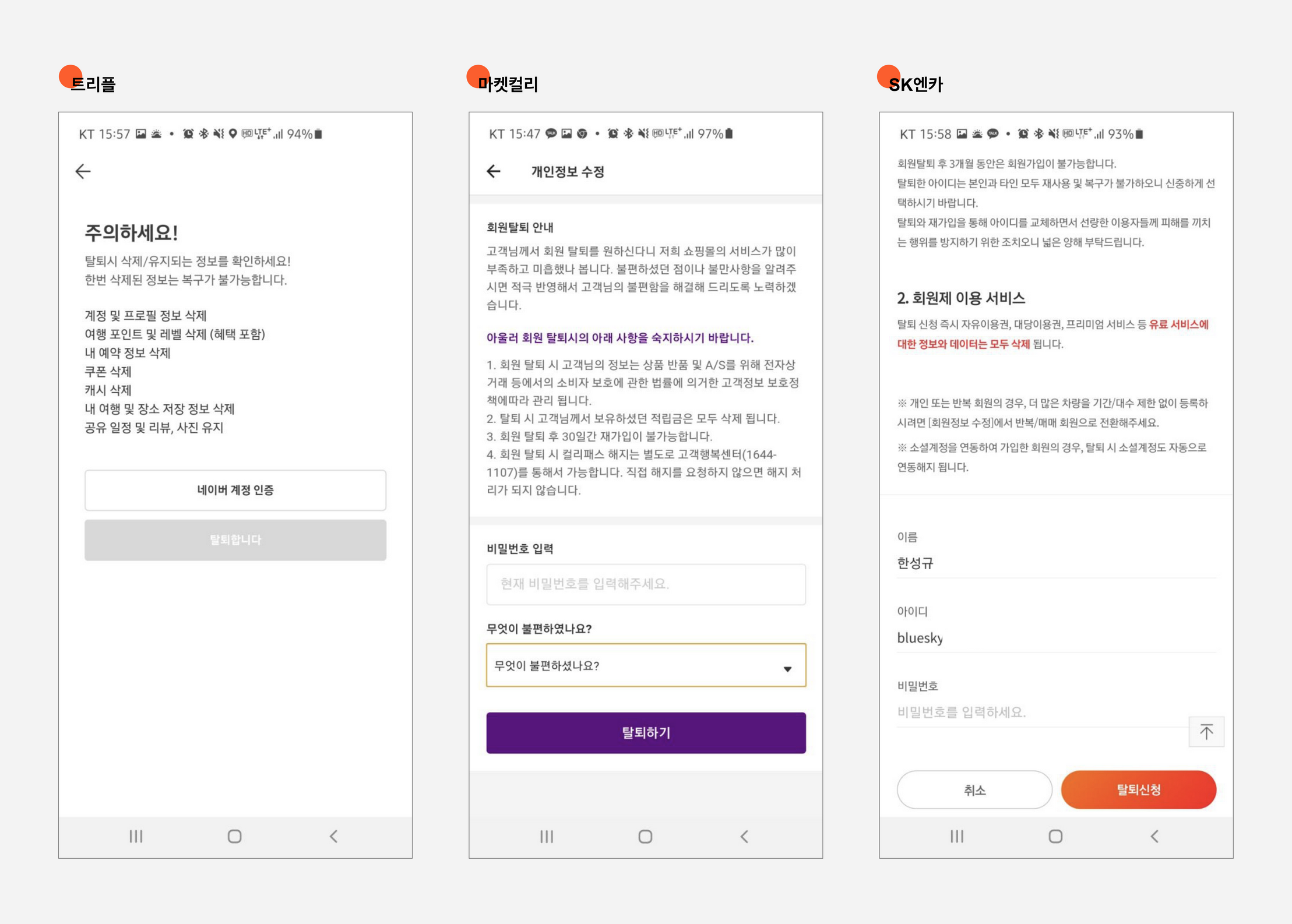1292x924 pixels.
Task: Tap back chevron in 트리플 navigation bar
Action: tap(334, 837)
